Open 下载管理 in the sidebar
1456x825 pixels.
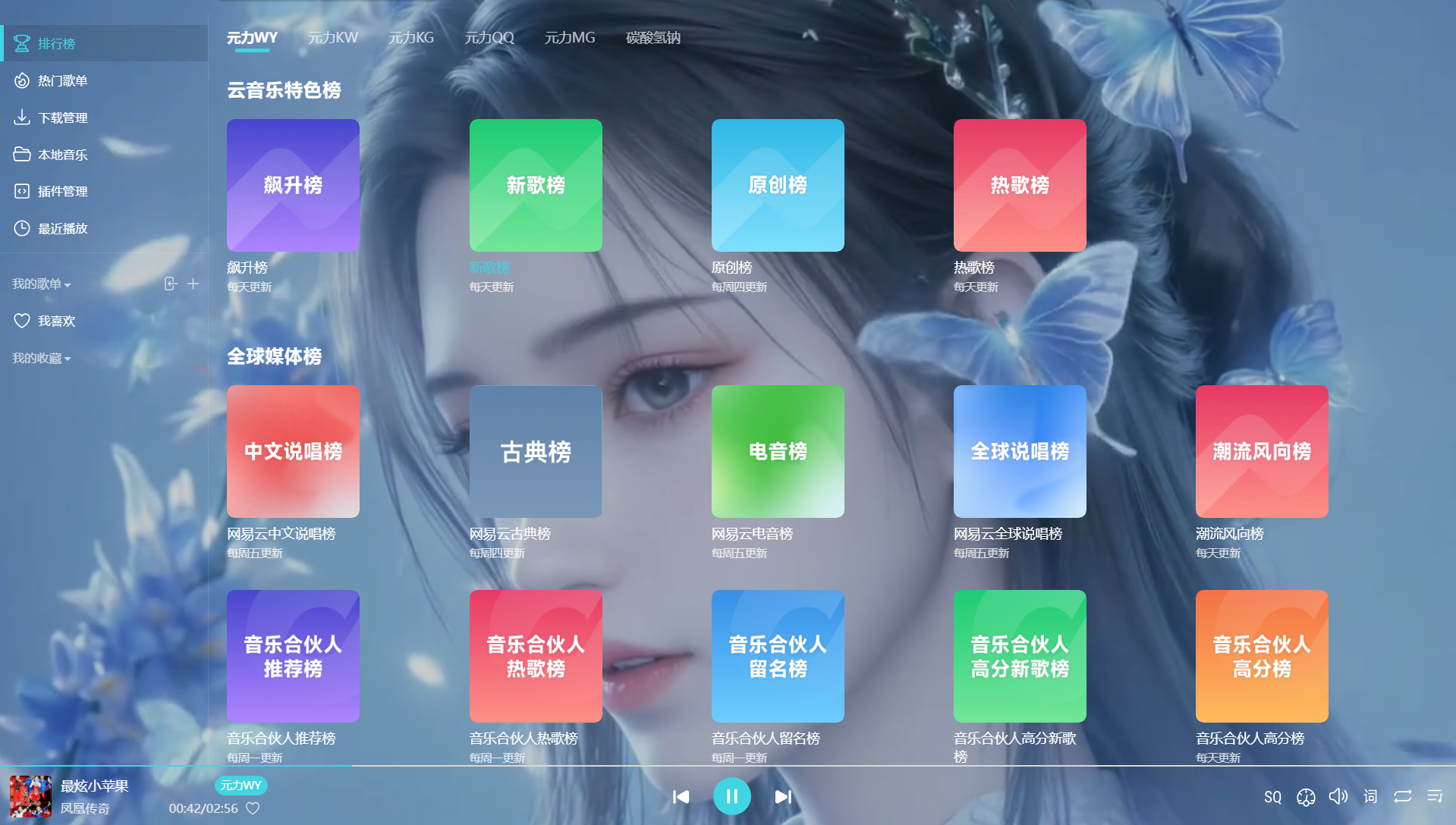pyautogui.click(x=62, y=118)
